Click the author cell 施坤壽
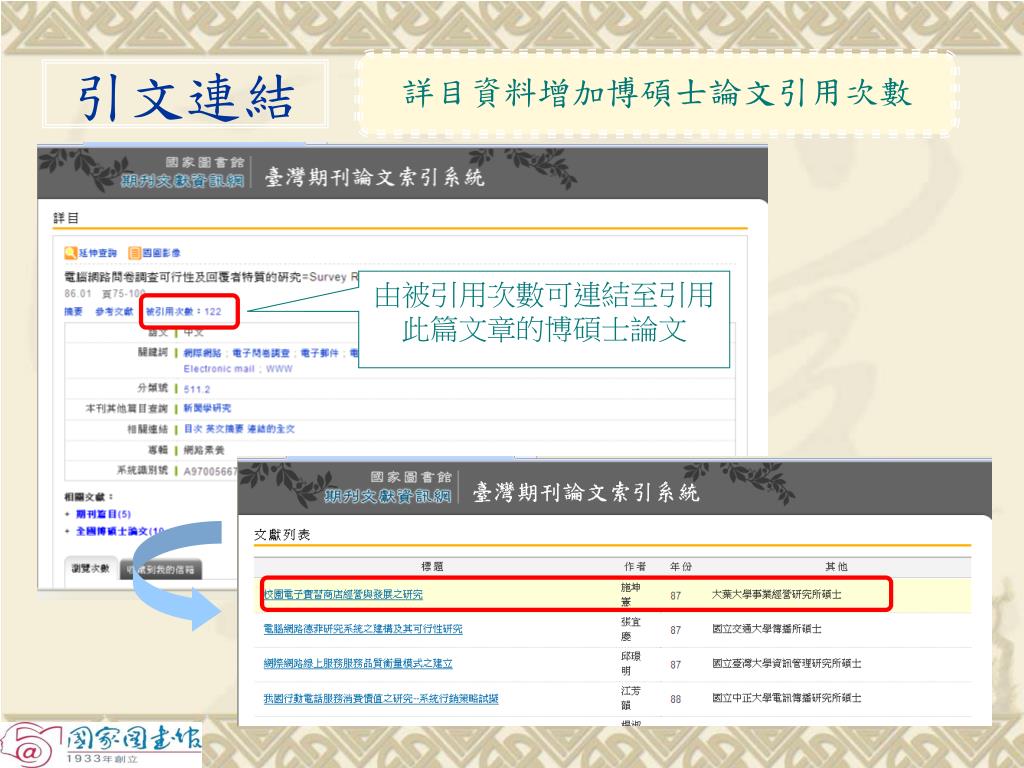1024x768 pixels. [x=630, y=594]
